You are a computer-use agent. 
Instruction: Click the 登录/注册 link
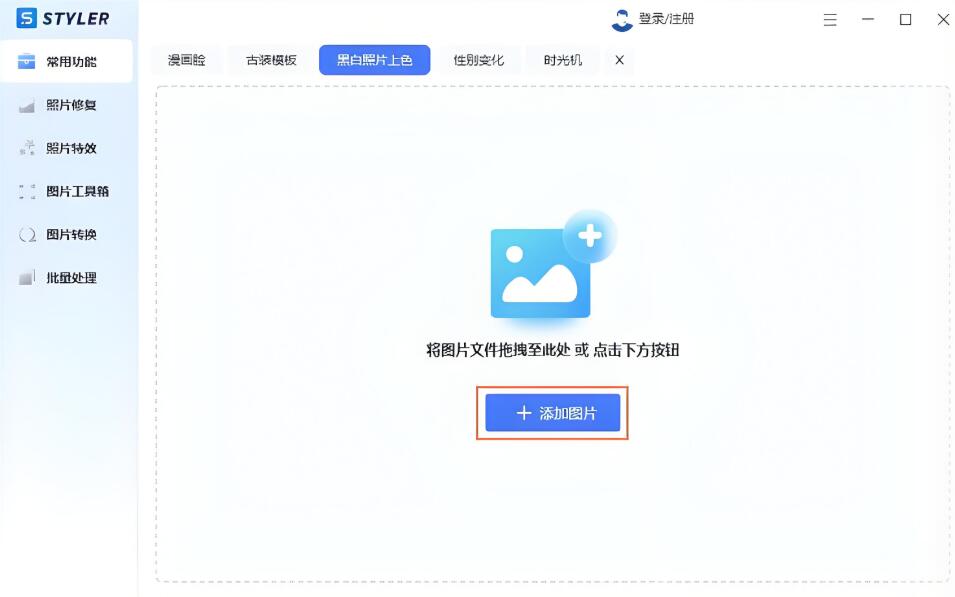click(x=666, y=19)
